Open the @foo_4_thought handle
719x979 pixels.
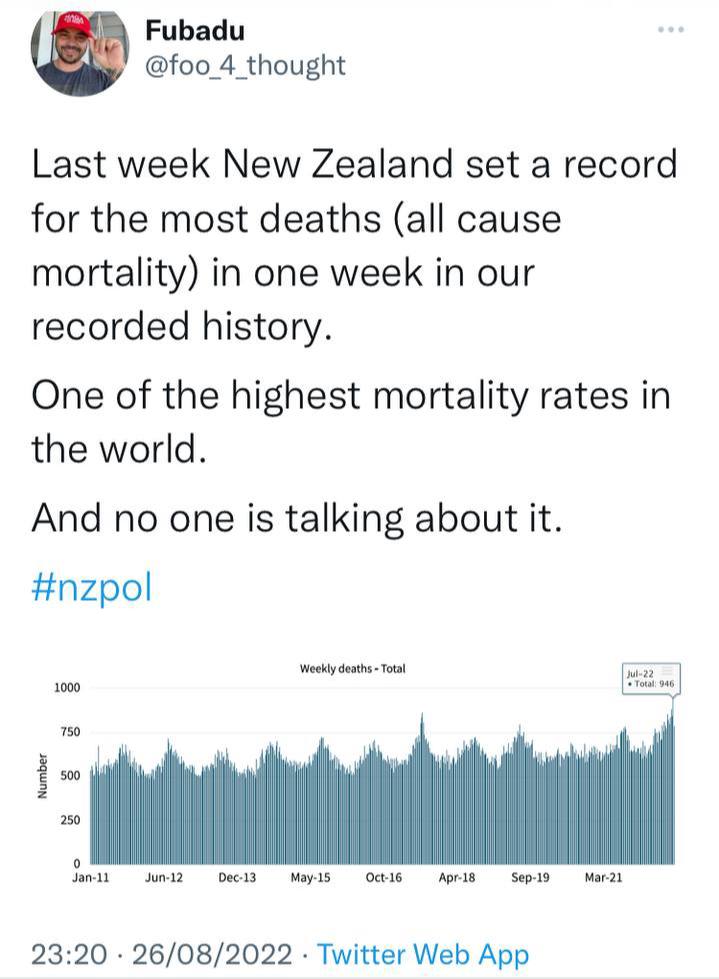click(x=245, y=65)
